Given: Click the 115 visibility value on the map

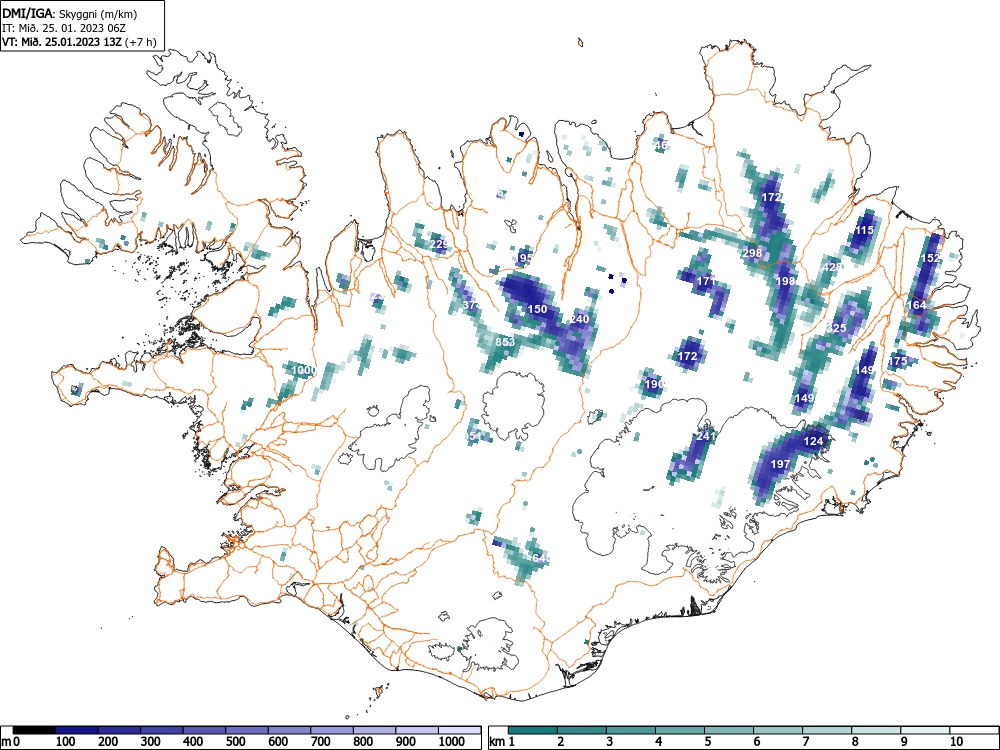Looking at the screenshot, I should pos(864,230).
